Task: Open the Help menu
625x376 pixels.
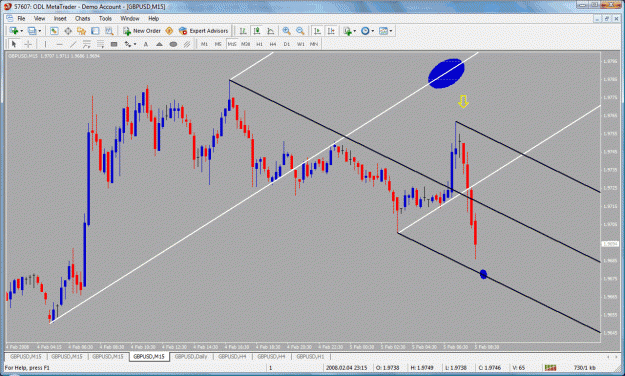Action: 153,18
